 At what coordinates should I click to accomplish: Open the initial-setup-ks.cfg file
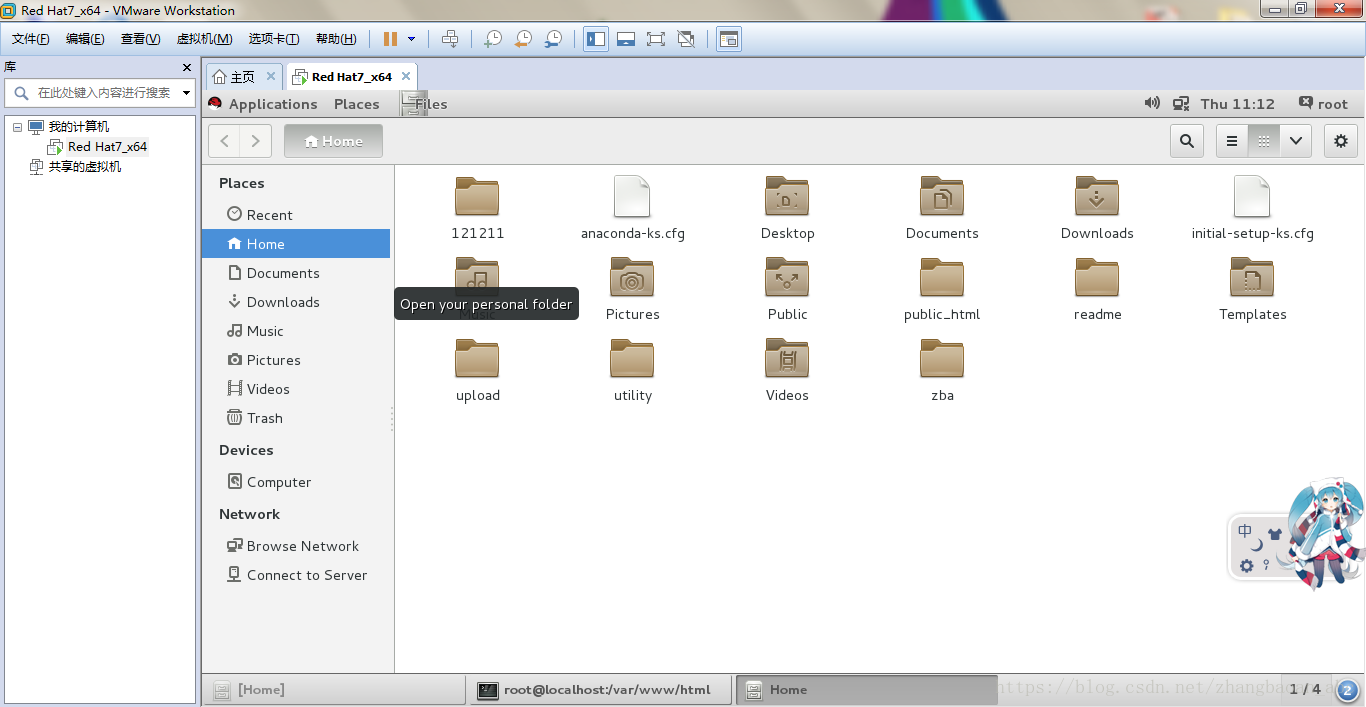click(1252, 197)
